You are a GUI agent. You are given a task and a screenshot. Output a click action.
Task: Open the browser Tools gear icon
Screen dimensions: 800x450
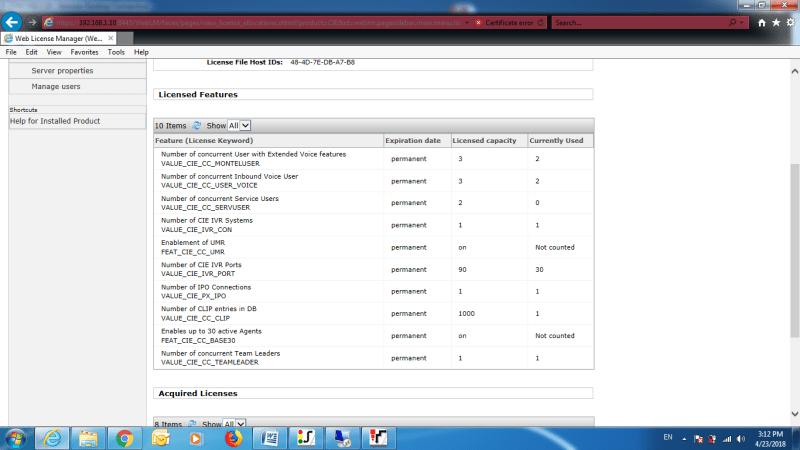790,22
